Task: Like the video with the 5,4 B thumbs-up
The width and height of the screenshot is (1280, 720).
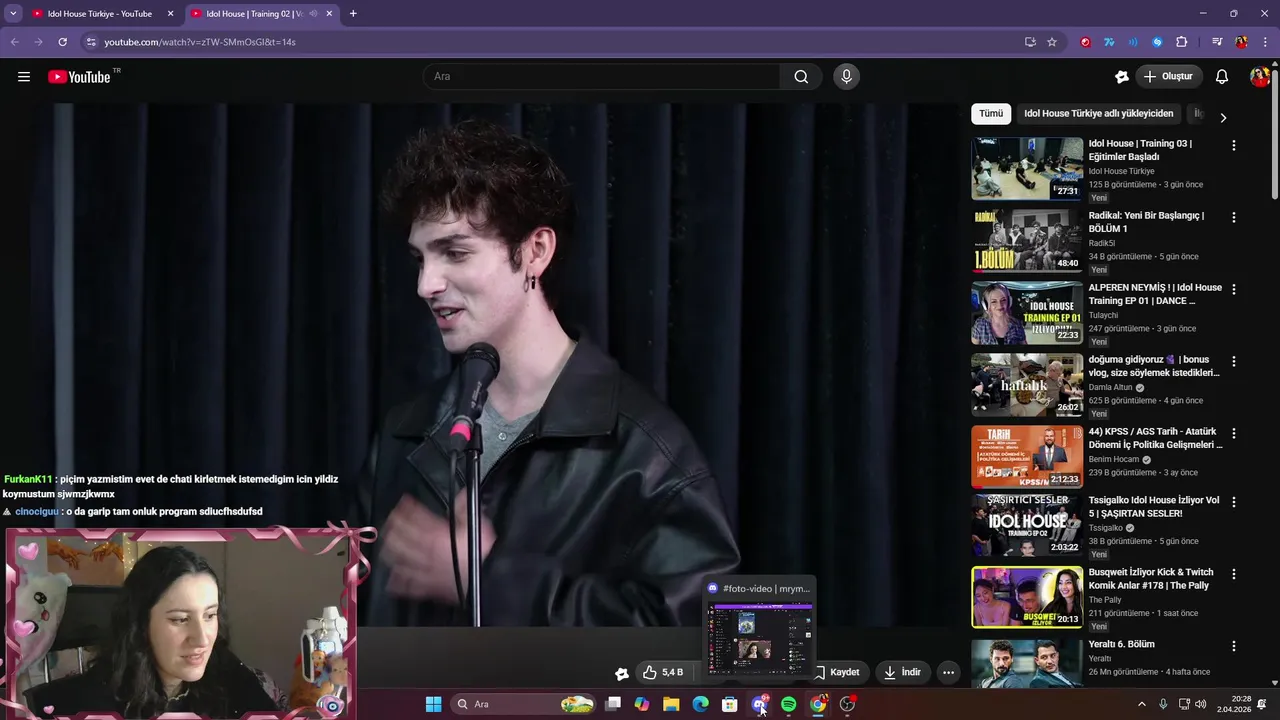Action: click(663, 672)
